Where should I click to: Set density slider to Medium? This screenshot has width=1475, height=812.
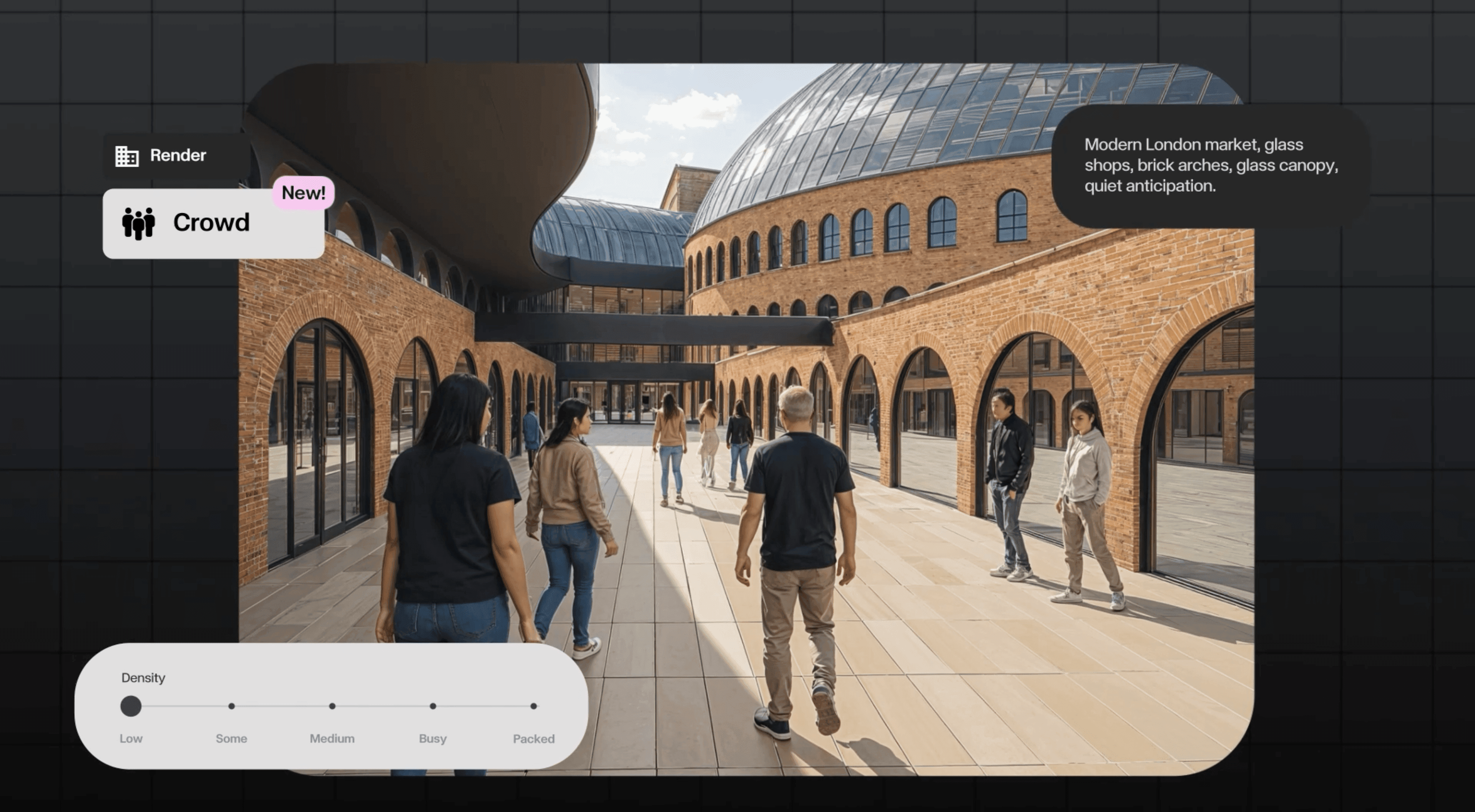pyautogui.click(x=332, y=706)
